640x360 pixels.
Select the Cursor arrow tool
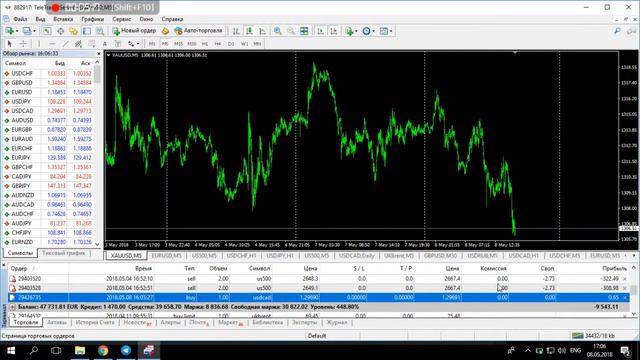click(9, 44)
